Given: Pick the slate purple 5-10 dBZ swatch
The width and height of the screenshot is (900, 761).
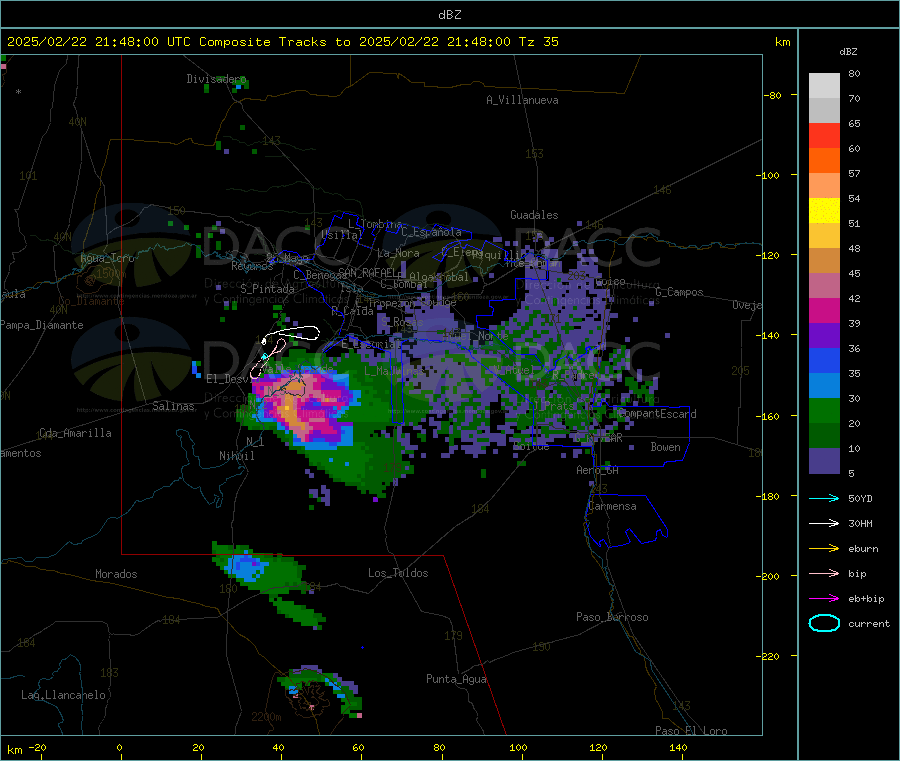Looking at the screenshot, I should [824, 461].
